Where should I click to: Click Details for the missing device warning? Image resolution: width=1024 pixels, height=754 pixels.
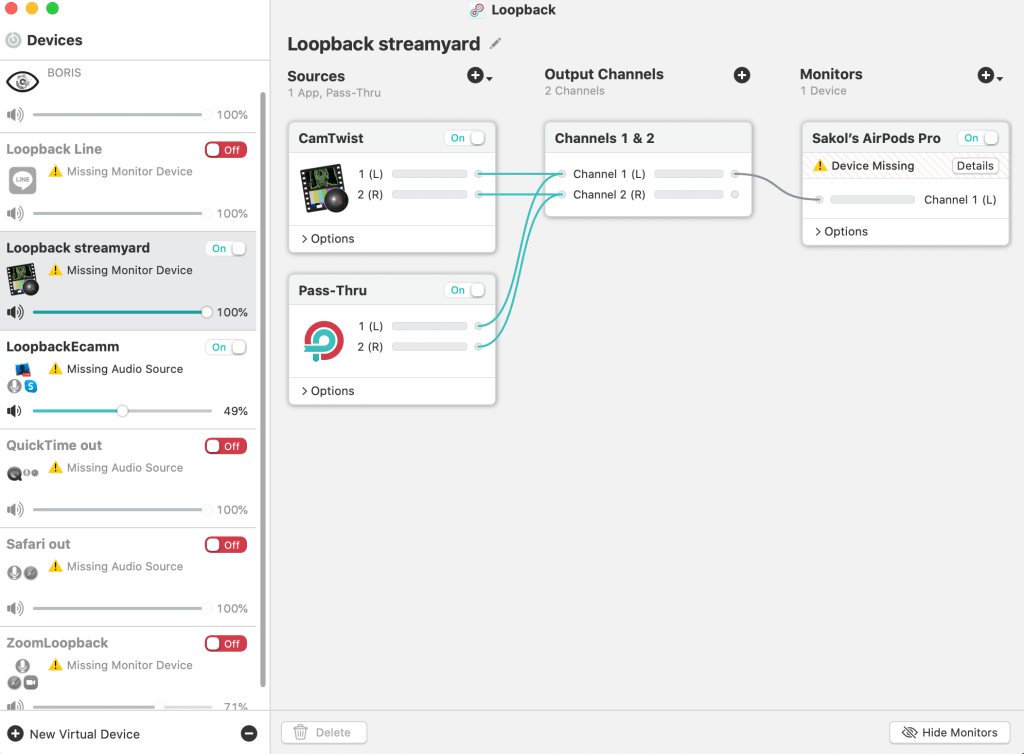tap(974, 166)
